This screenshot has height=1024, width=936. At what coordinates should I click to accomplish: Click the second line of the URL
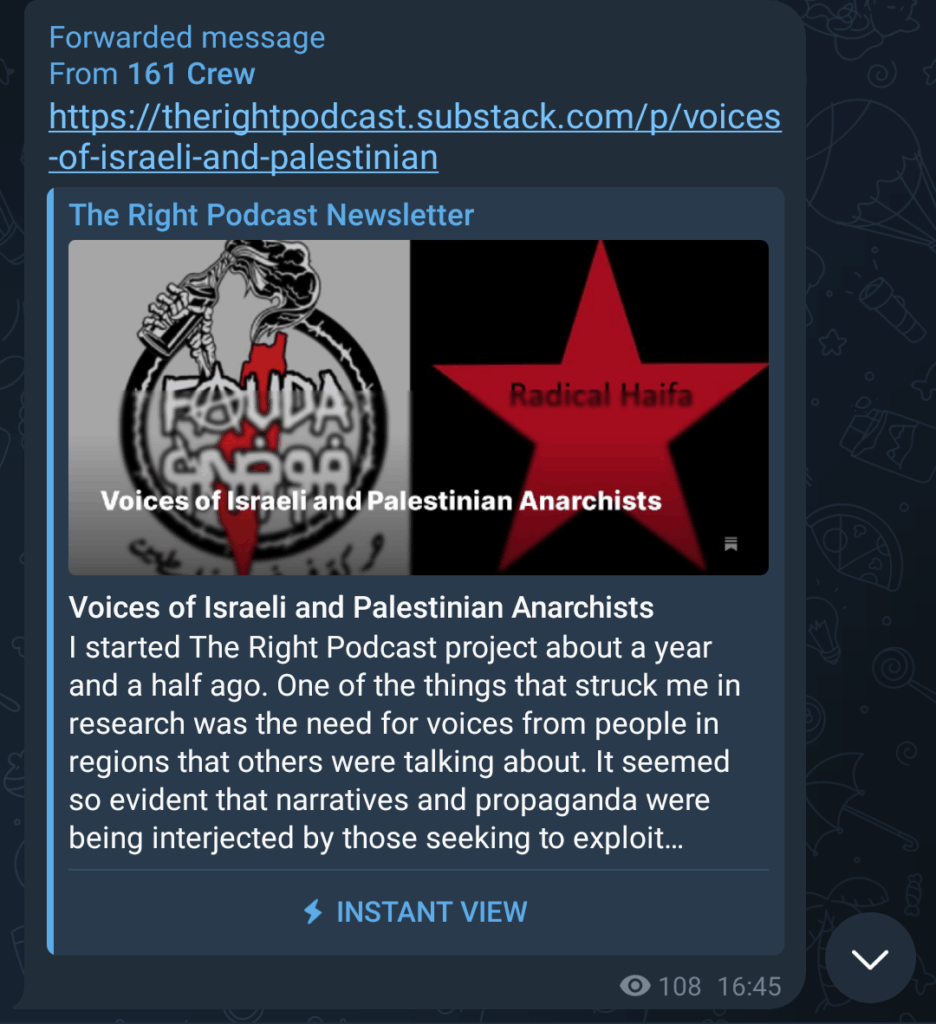click(244, 158)
